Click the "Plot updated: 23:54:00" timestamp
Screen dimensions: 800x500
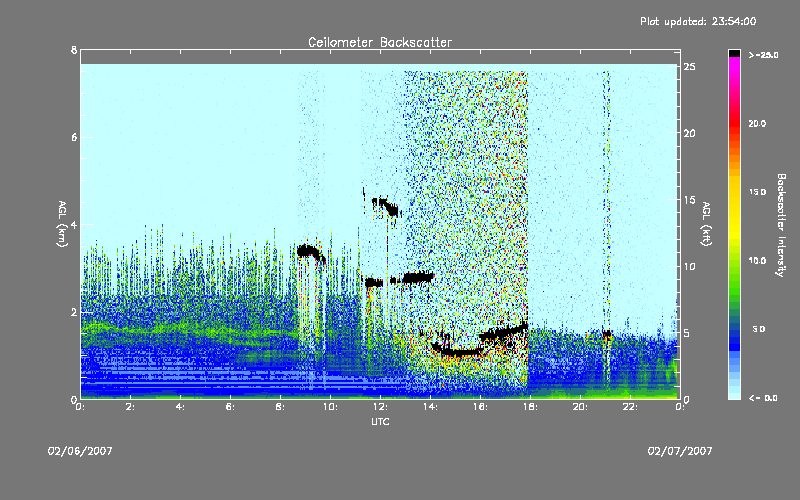pos(698,21)
